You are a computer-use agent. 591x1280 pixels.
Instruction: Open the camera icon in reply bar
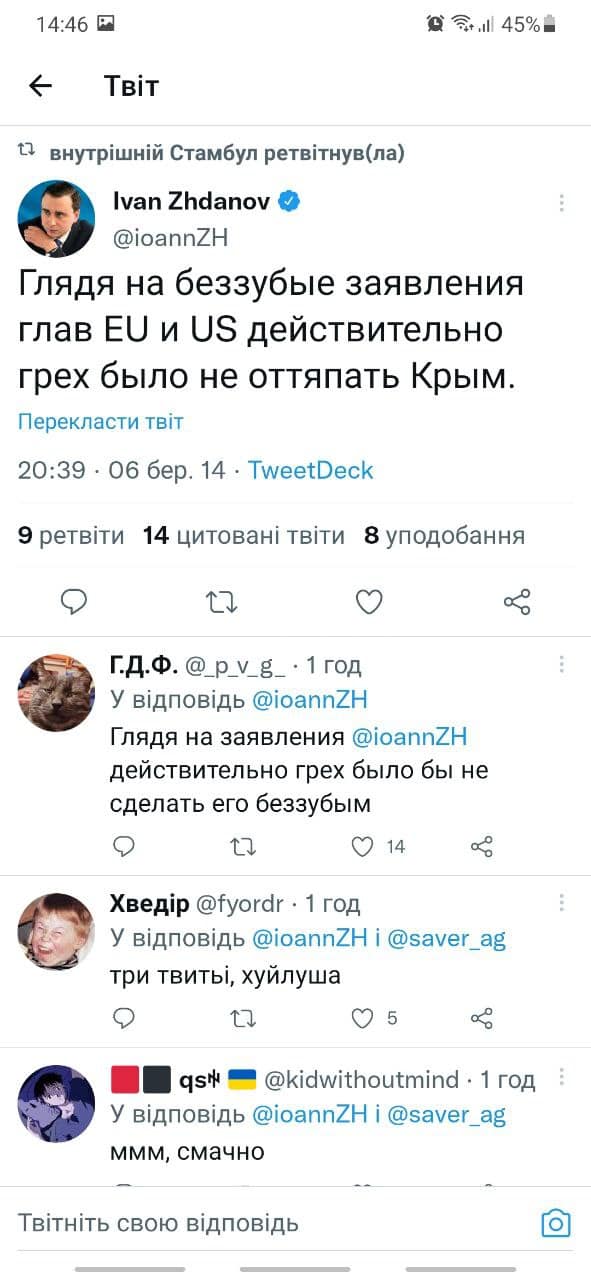tap(555, 1223)
